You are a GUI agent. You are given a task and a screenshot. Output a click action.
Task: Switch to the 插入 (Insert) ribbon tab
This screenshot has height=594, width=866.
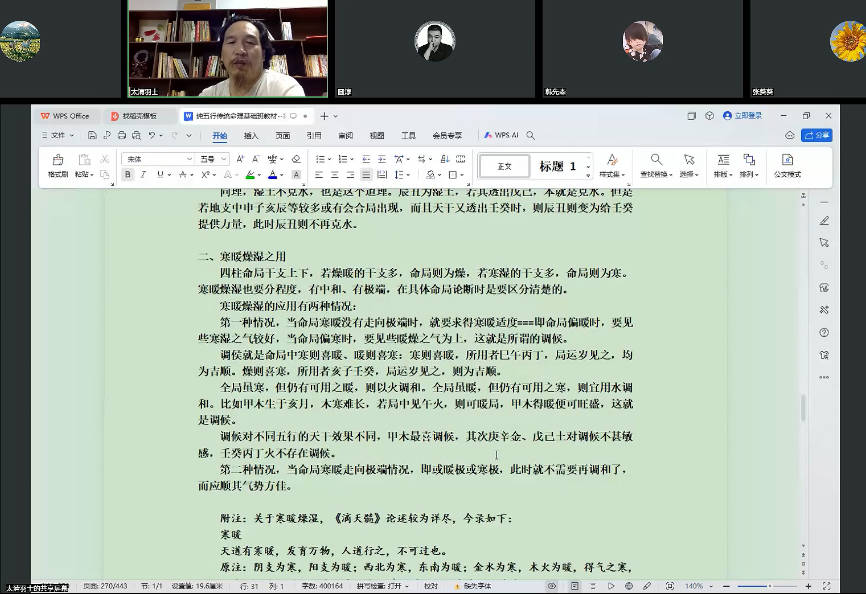pos(251,135)
